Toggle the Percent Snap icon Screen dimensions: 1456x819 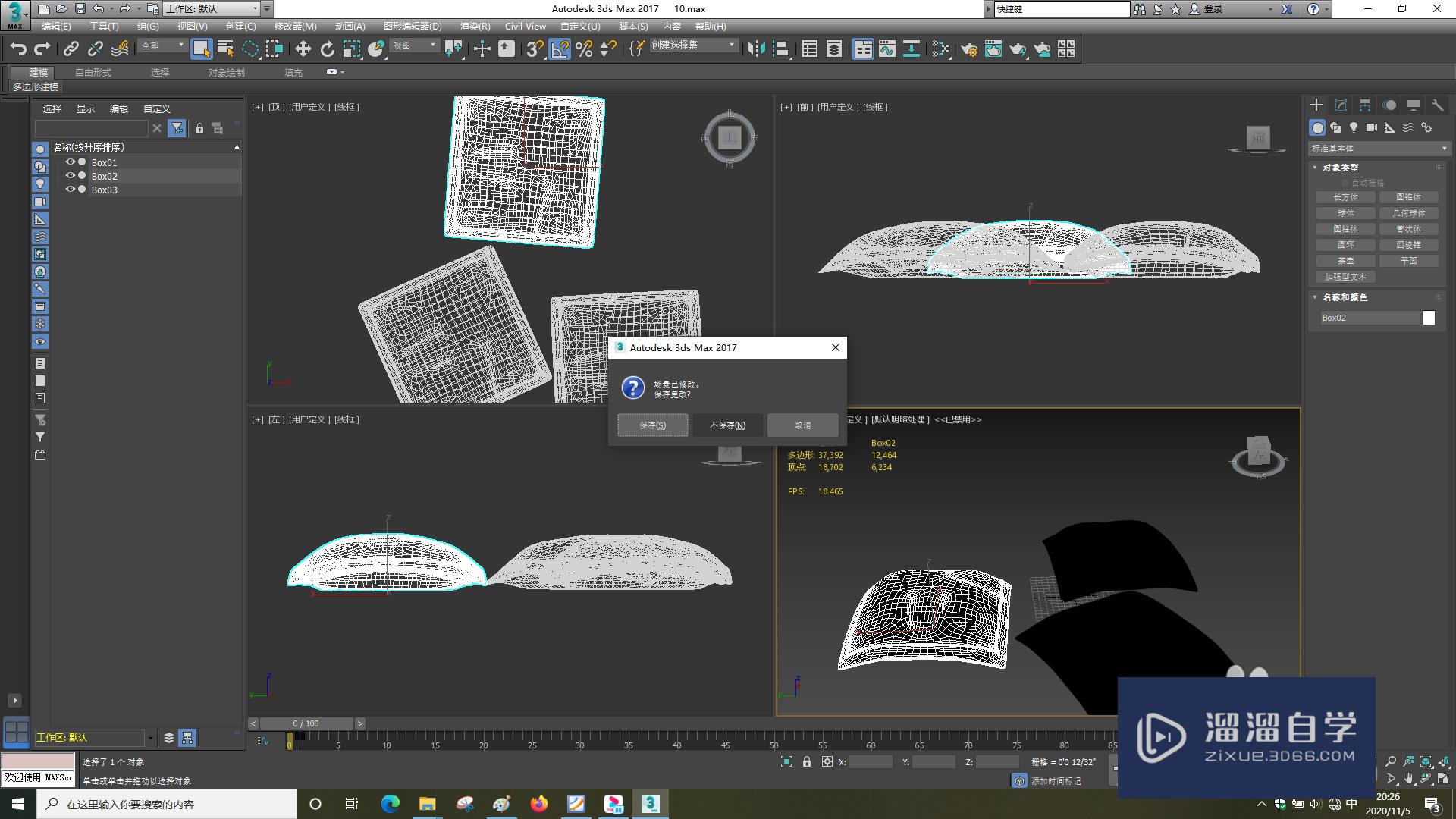click(584, 49)
